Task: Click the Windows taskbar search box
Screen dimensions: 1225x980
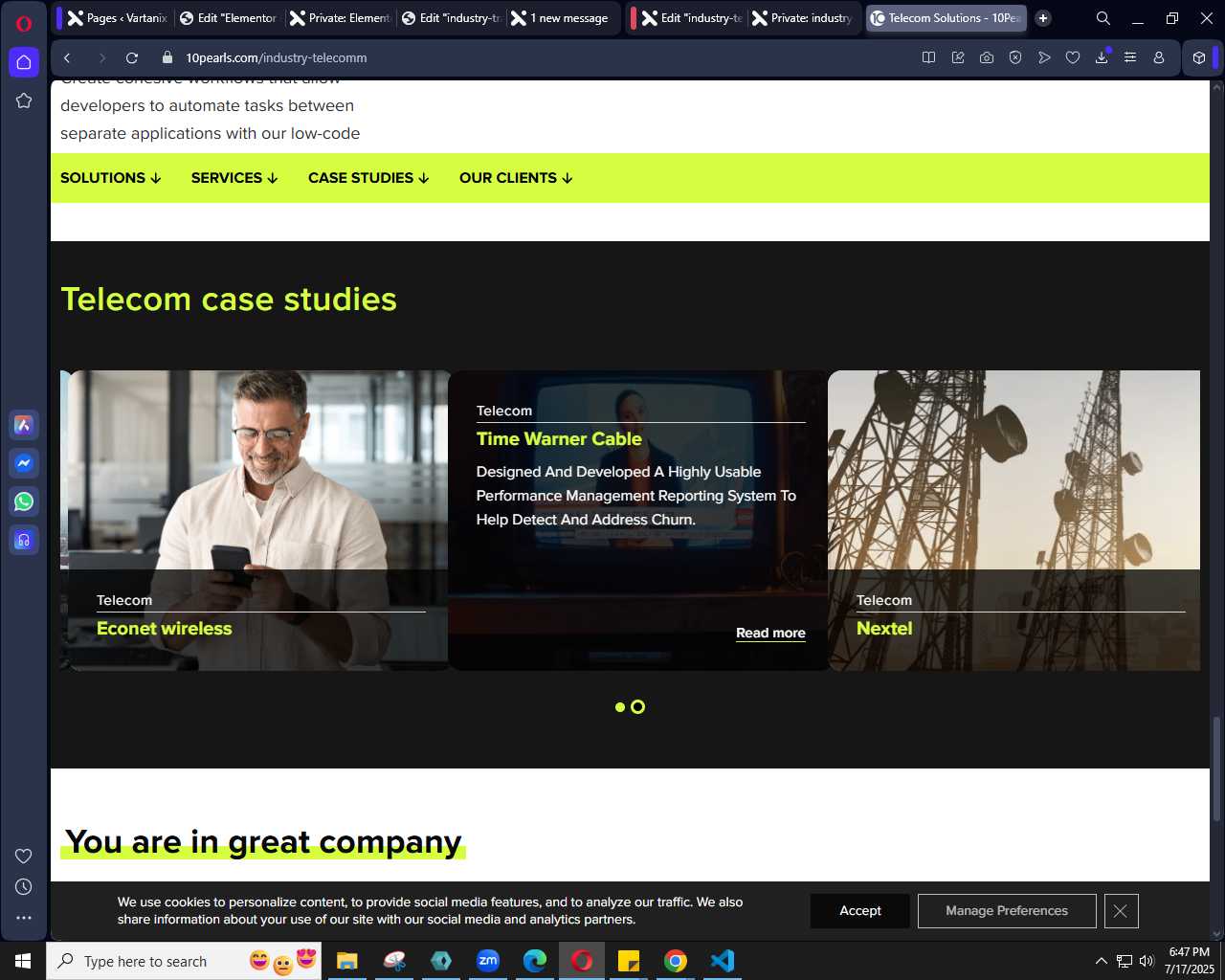Action: [x=184, y=961]
